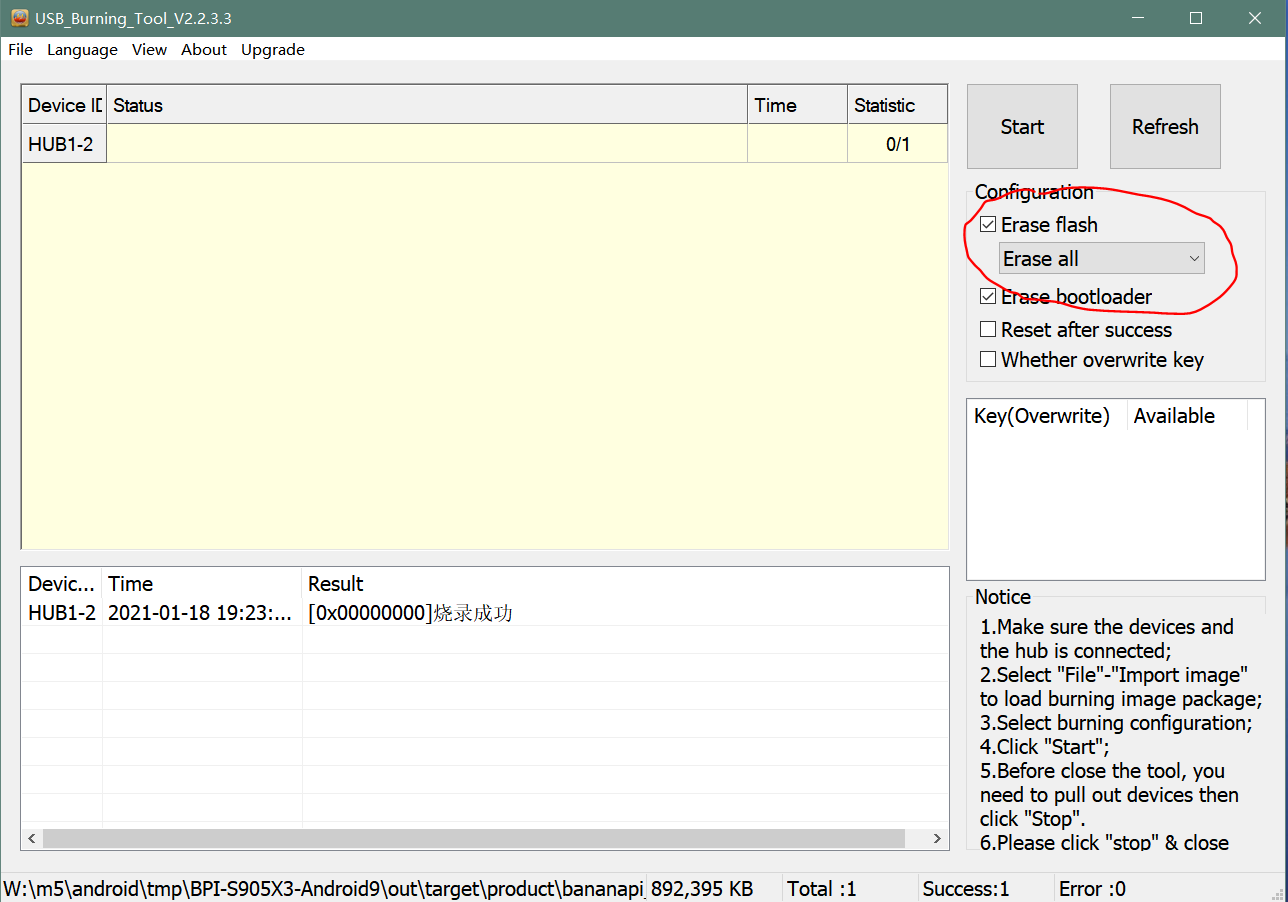Click the 892,395 KB size in status bar
Viewport: 1288px width, 902px height.
[702, 889]
